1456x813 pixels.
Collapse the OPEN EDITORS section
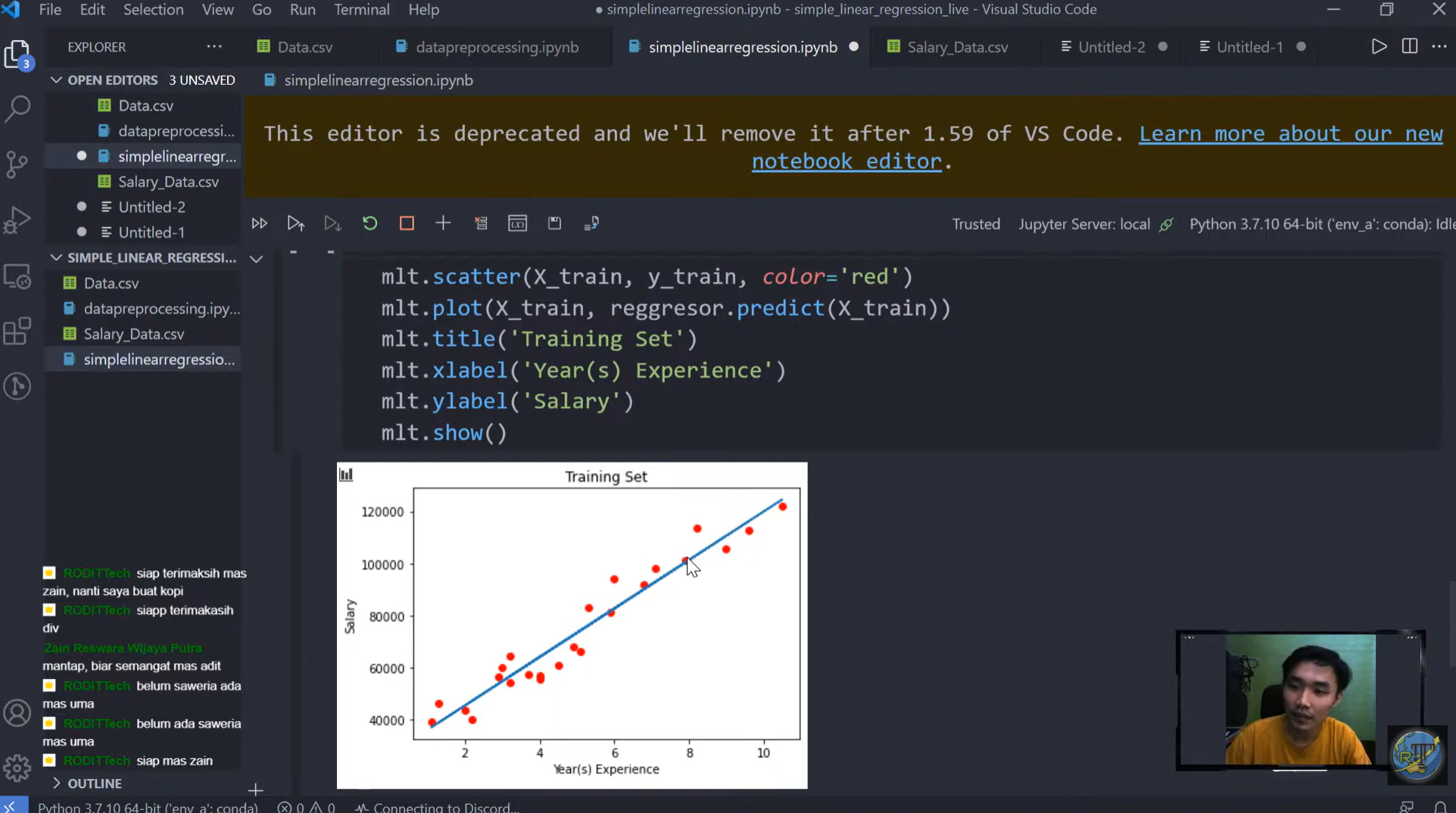[x=55, y=79]
